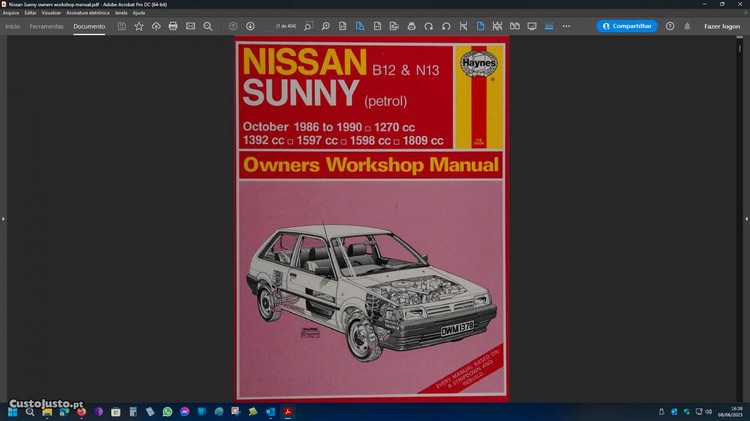Click the save file icon
The width and height of the screenshot is (750, 421).
(x=122, y=26)
